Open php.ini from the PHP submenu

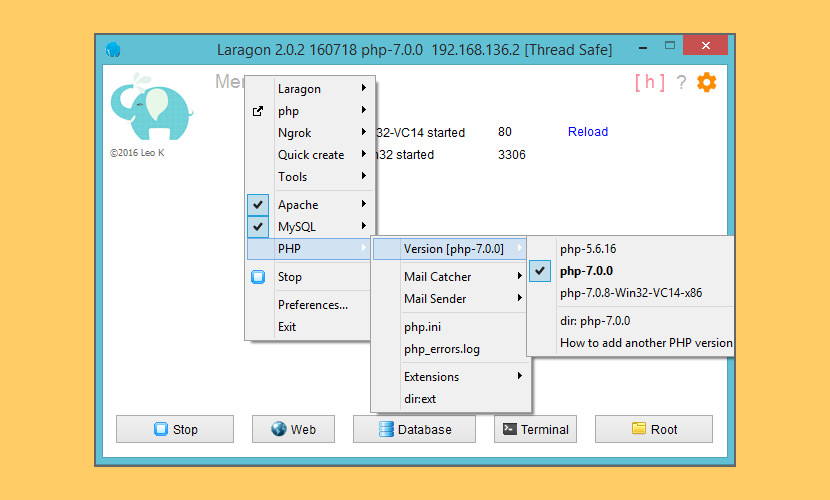(449, 327)
